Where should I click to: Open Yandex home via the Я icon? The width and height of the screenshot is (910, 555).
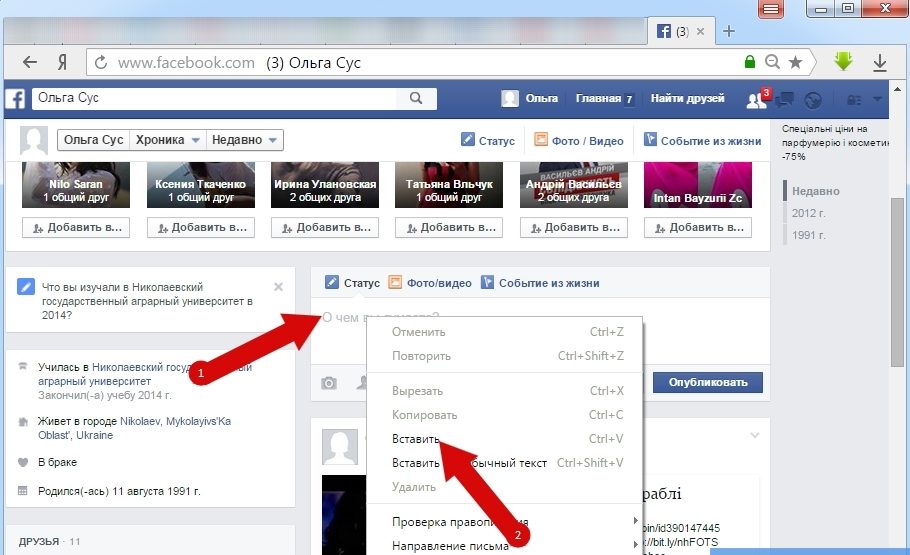(x=62, y=62)
